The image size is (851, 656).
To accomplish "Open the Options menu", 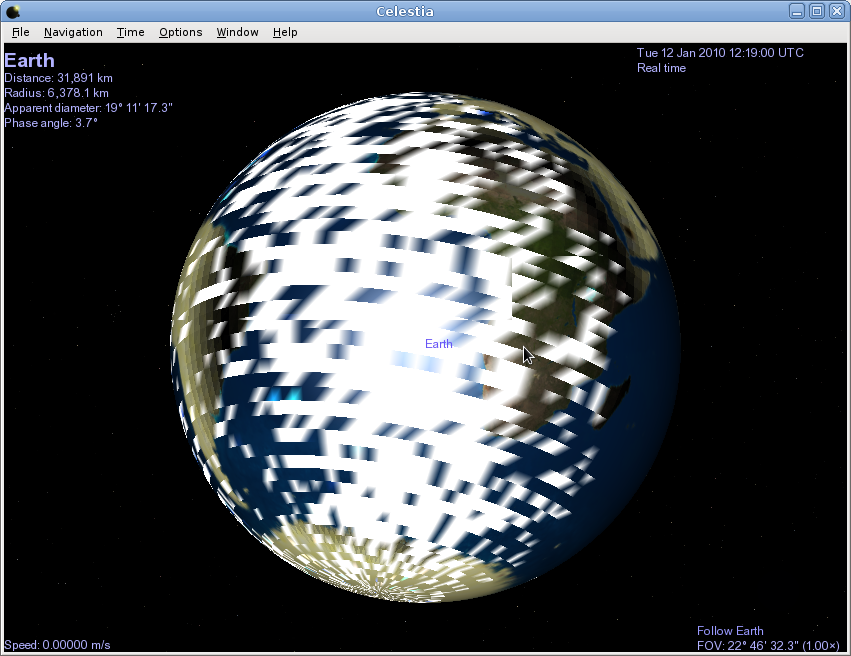I will (x=180, y=32).
